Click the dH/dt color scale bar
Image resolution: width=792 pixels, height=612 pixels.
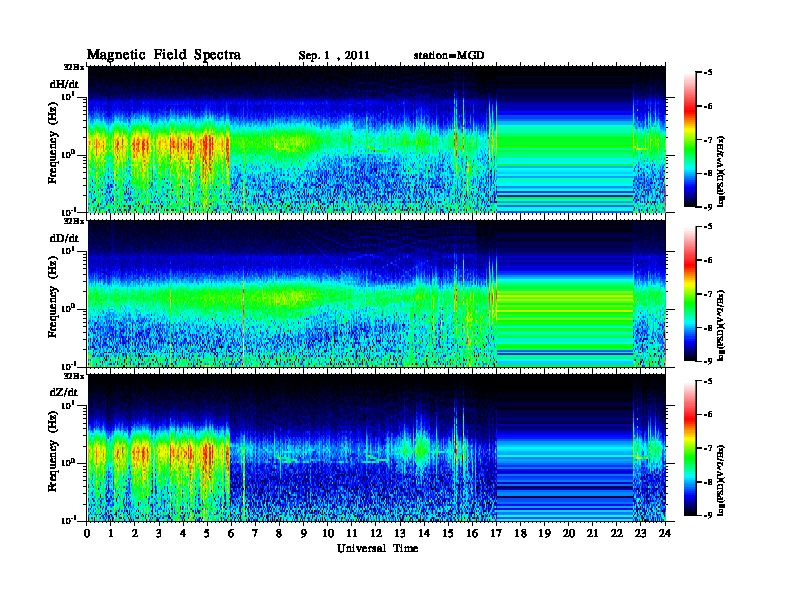(690, 140)
